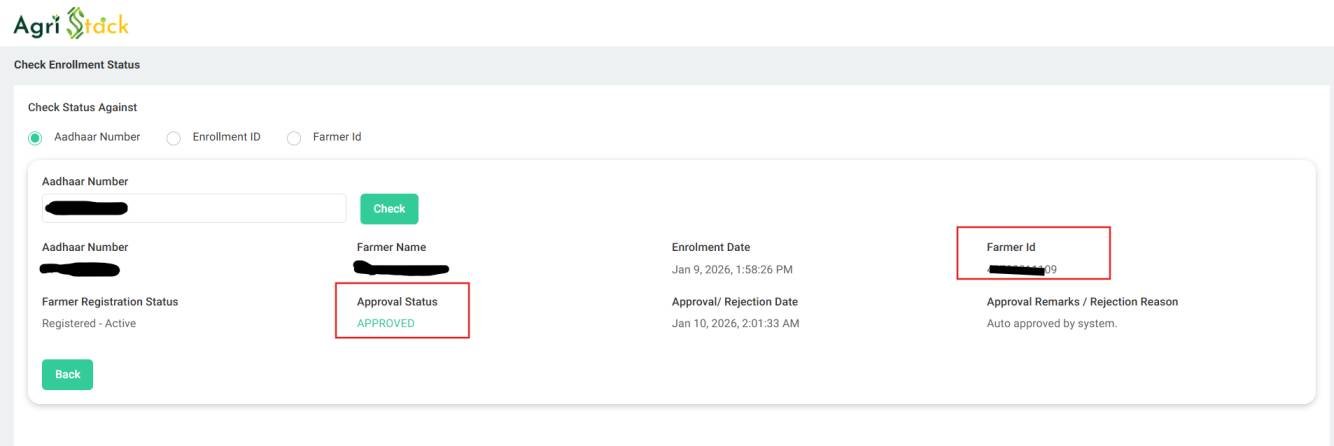The image size is (1334, 446).
Task: Click the Approval Remarks / Rejection Reason label
Action: pyautogui.click(x=1082, y=301)
